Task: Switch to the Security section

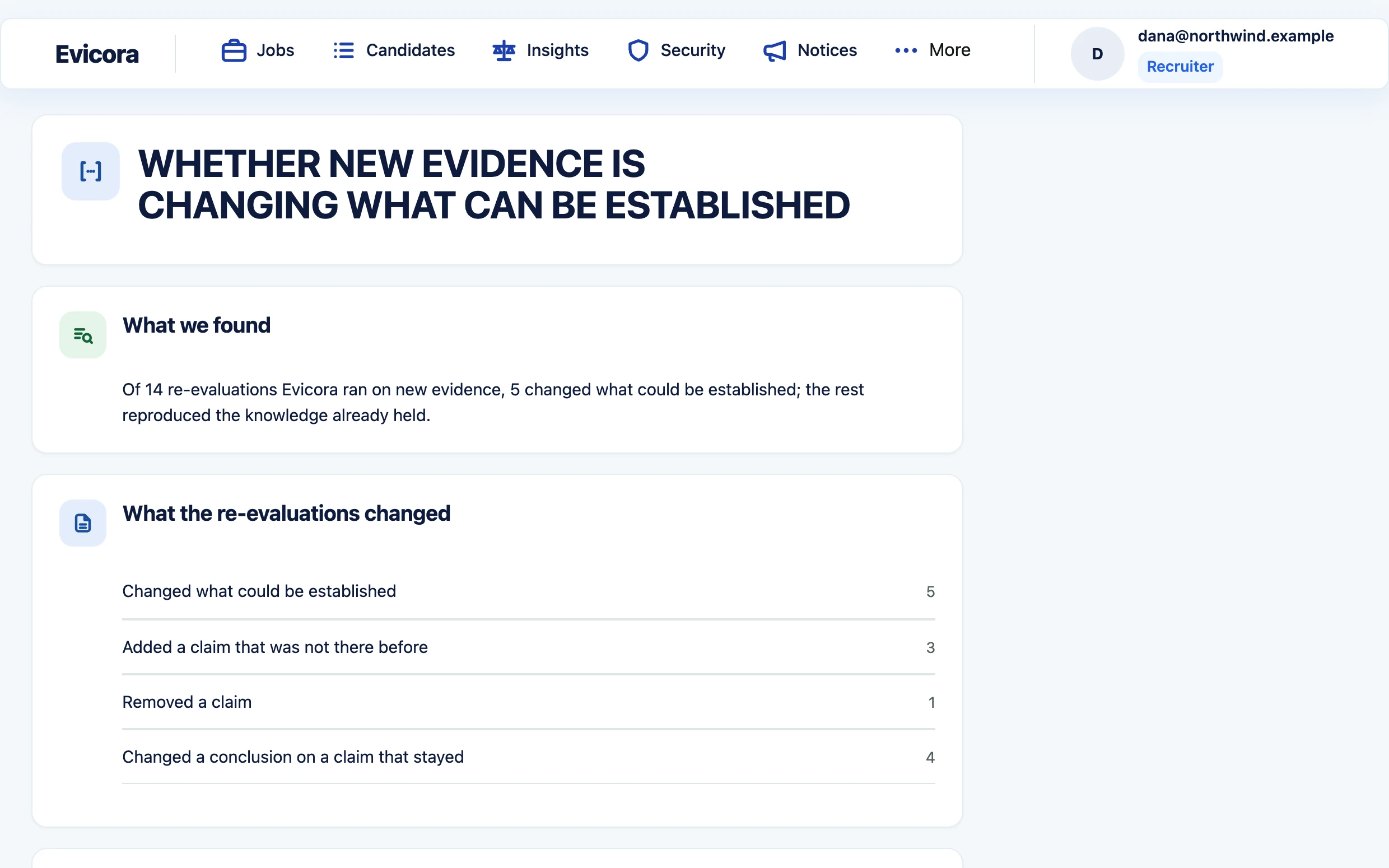Action: coord(675,50)
